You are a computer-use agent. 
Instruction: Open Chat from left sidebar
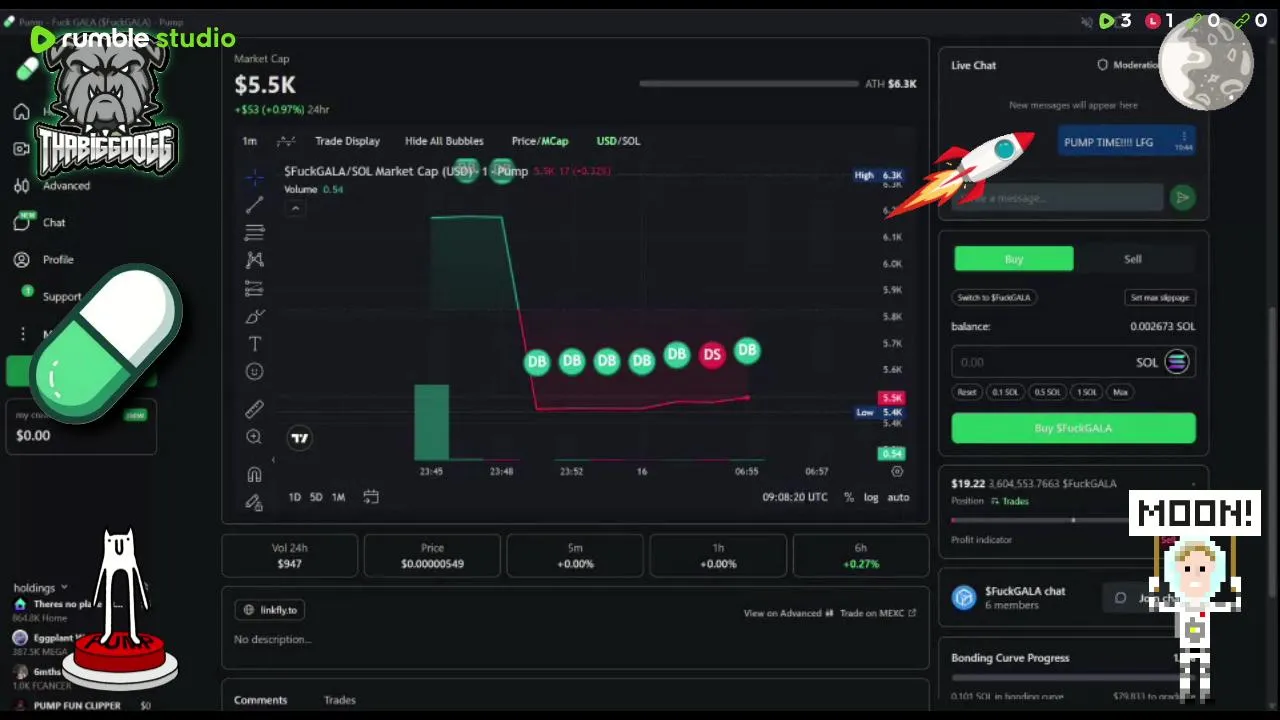tap(40, 223)
